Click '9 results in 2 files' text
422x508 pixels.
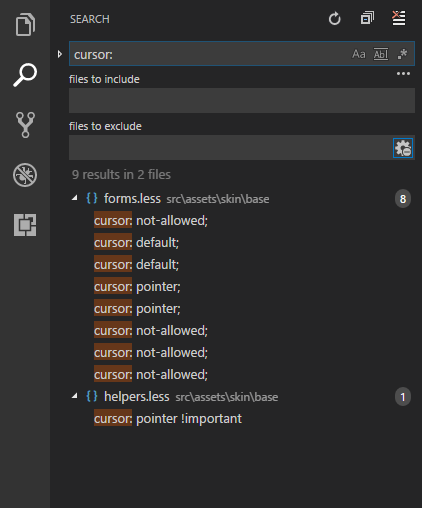tap(121, 174)
